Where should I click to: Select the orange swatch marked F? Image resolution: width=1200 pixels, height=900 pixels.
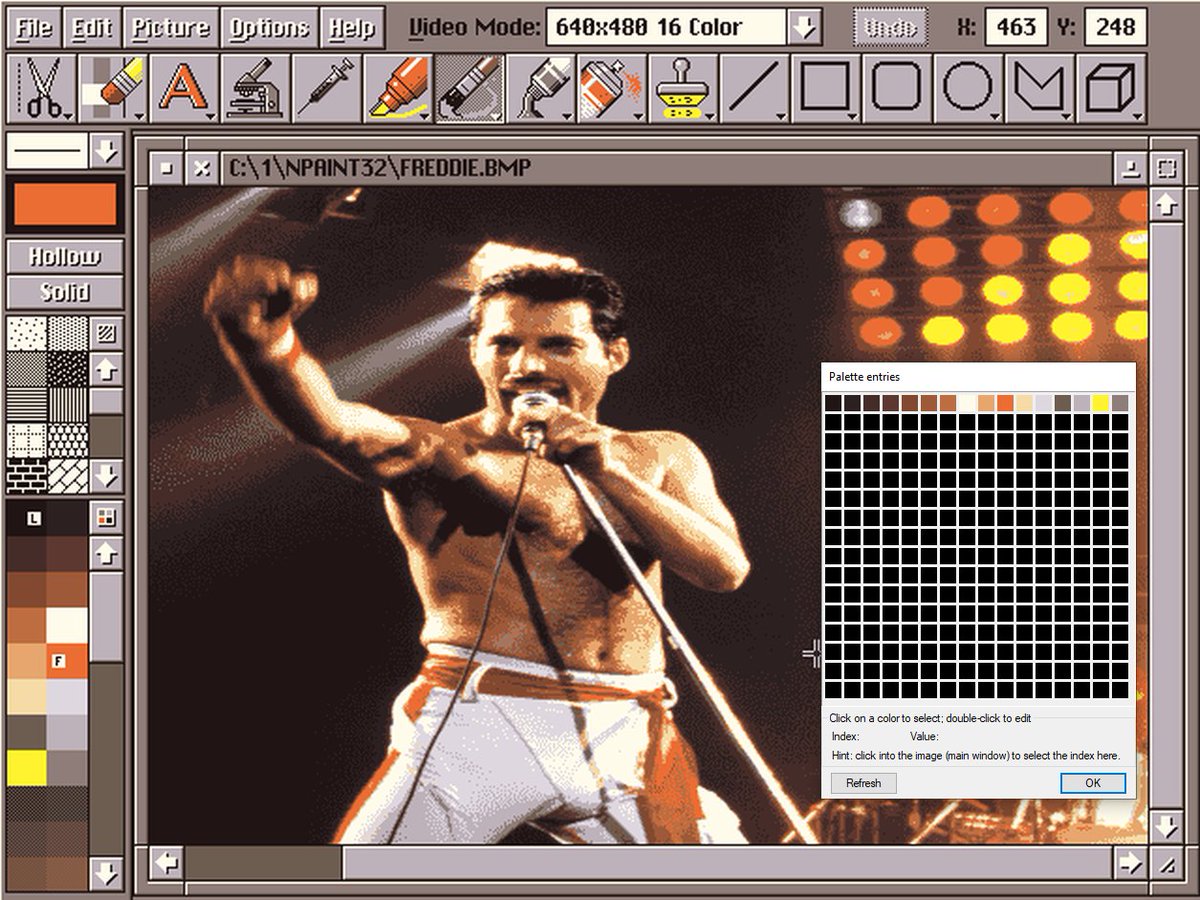pyautogui.click(x=68, y=660)
